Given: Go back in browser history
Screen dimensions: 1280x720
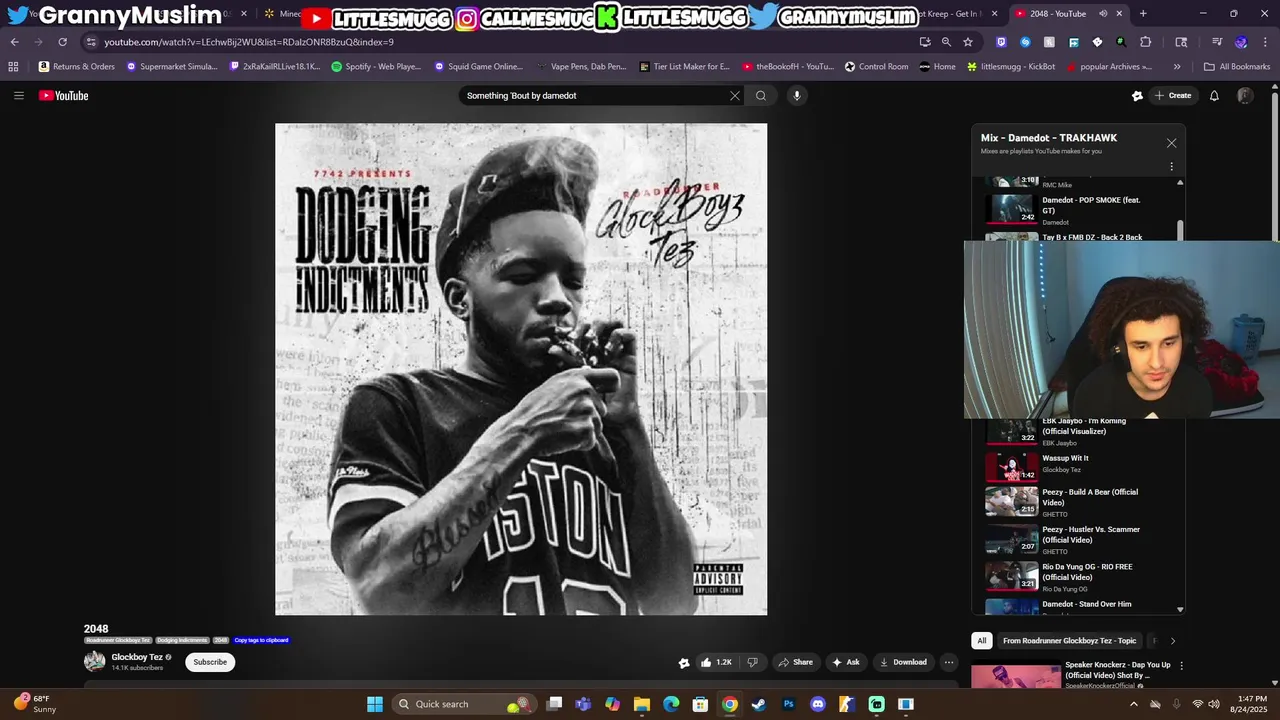Looking at the screenshot, I should coord(14,42).
